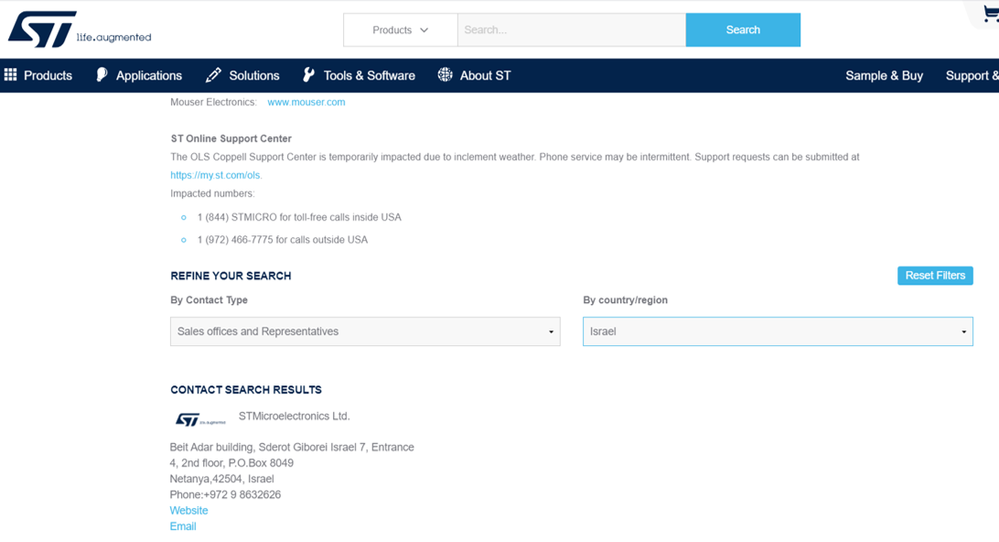Viewport: 999px width, 542px height.
Task: Click the STMicroelectronics Ltd. result logo
Action: coord(200,420)
